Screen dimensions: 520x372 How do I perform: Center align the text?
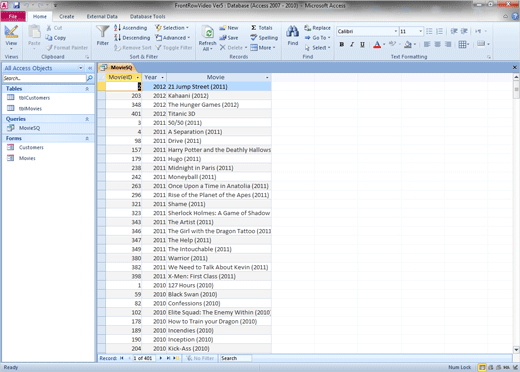(437, 44)
